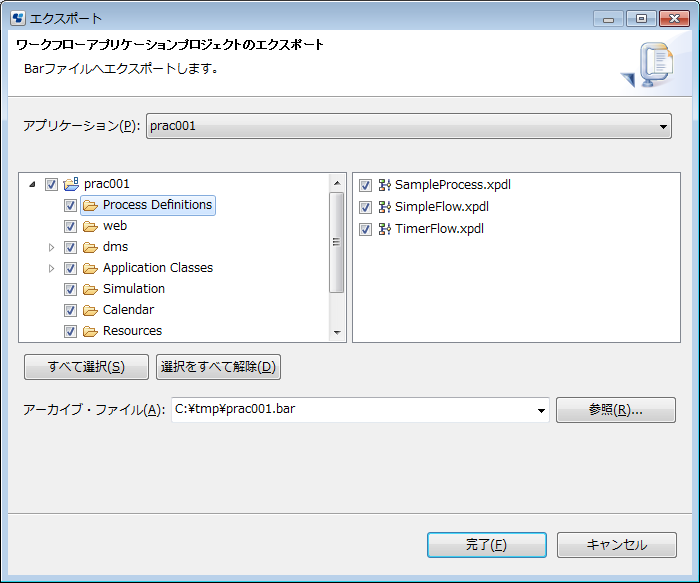
Task: Collapse the prac001 tree node
Action: pos(32,184)
